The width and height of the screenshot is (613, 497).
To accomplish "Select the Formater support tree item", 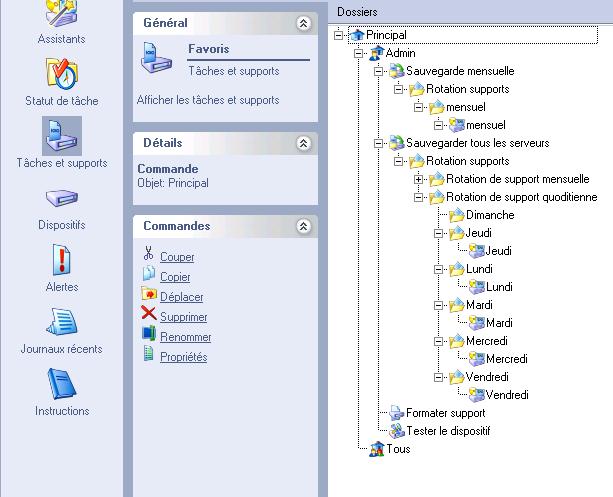I will (x=445, y=413).
